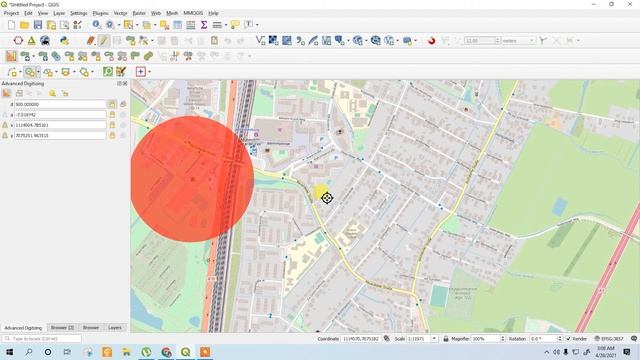Image resolution: width=640 pixels, height=360 pixels.
Task: Click the locator search box
Action: point(41,339)
